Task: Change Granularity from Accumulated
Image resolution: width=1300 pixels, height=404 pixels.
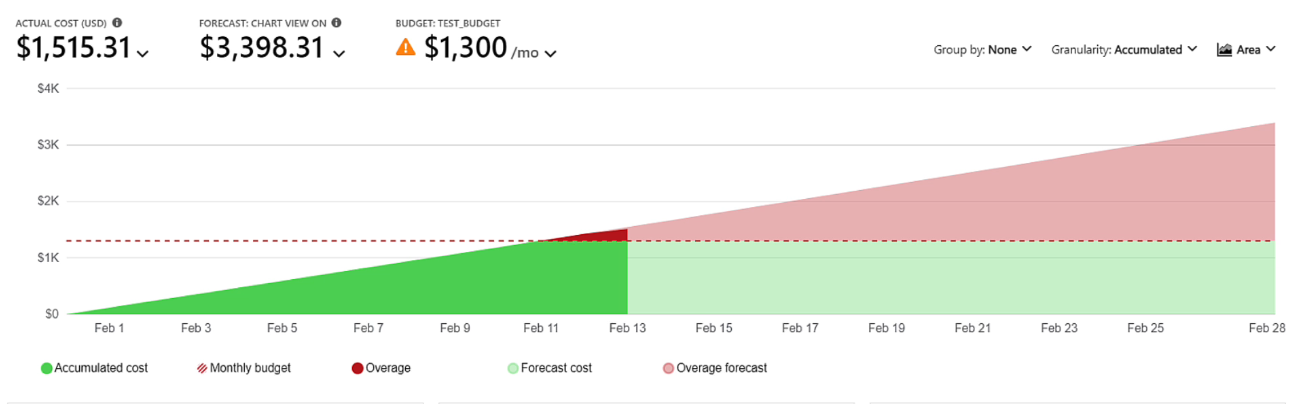Action: [1124, 49]
